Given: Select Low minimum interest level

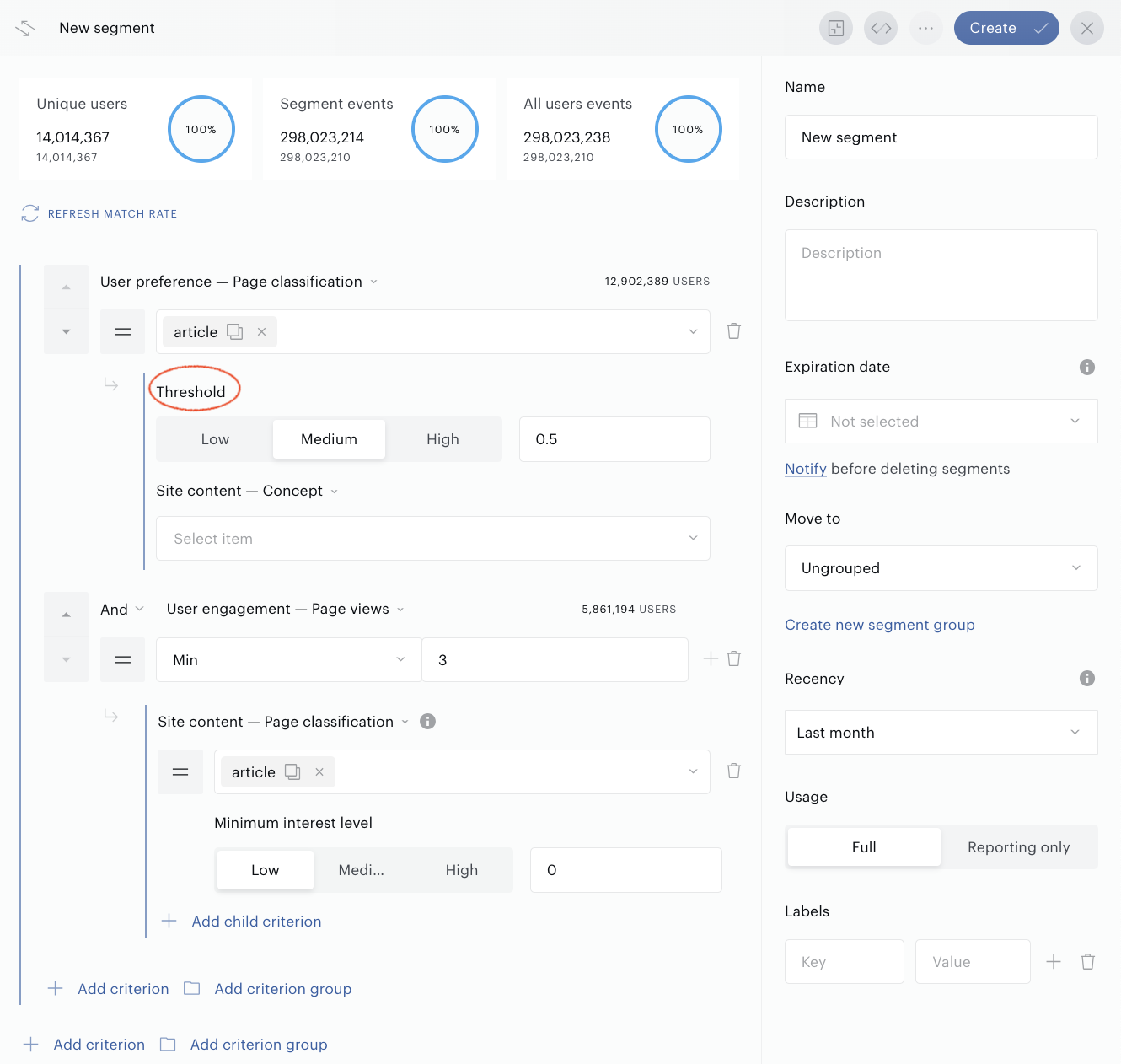Looking at the screenshot, I should click(265, 870).
